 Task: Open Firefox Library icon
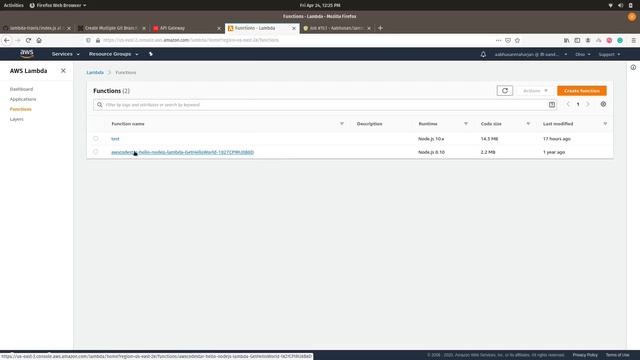pos(567,40)
